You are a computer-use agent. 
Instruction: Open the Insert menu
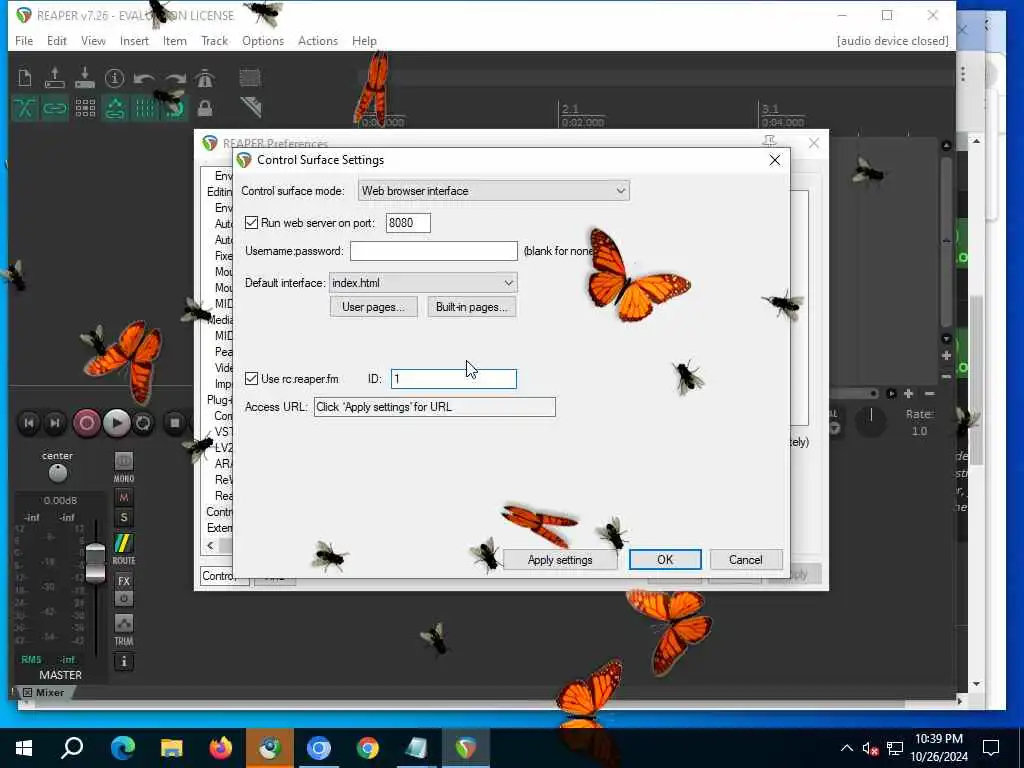[134, 40]
